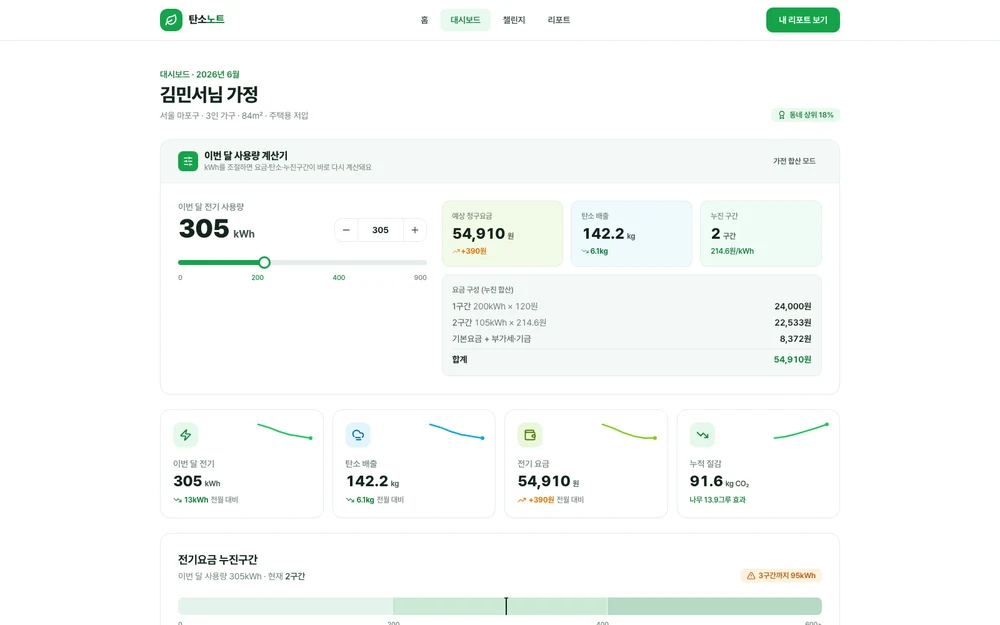
Task: Click the 대시보드 · 2026년 6월 breadcrumb text
Action: point(200,75)
